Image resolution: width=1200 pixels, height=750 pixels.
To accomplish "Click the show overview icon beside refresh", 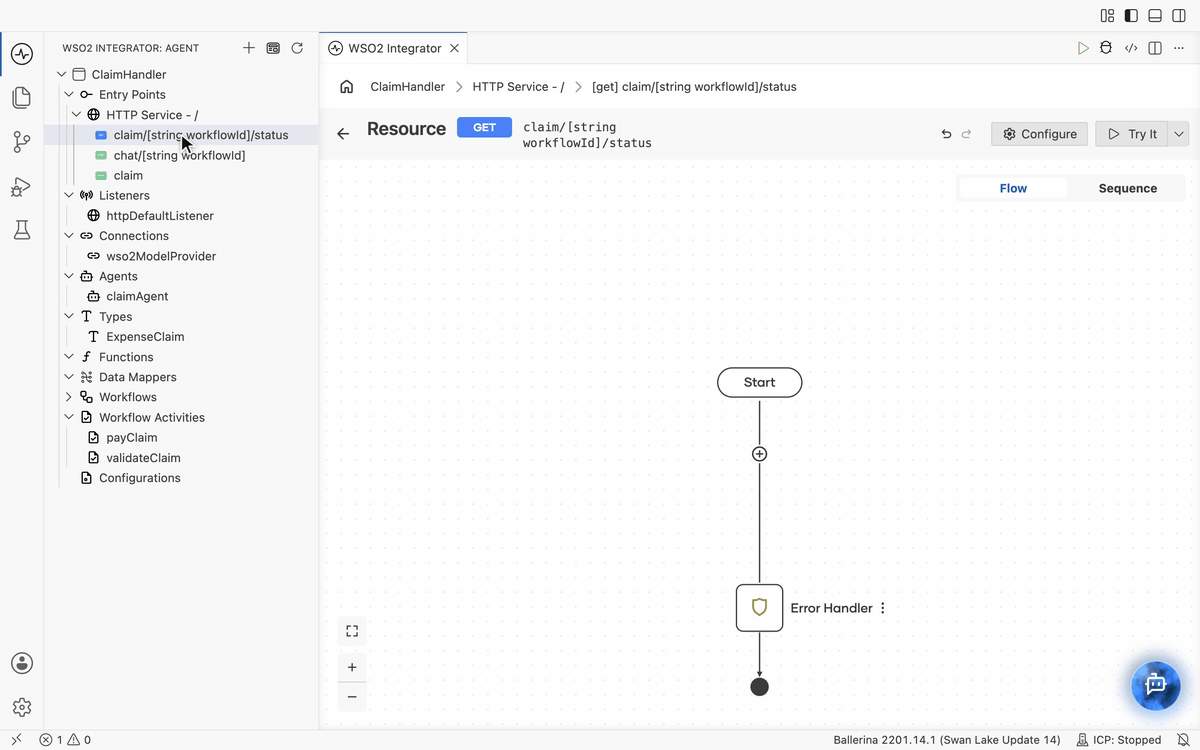I will [273, 48].
